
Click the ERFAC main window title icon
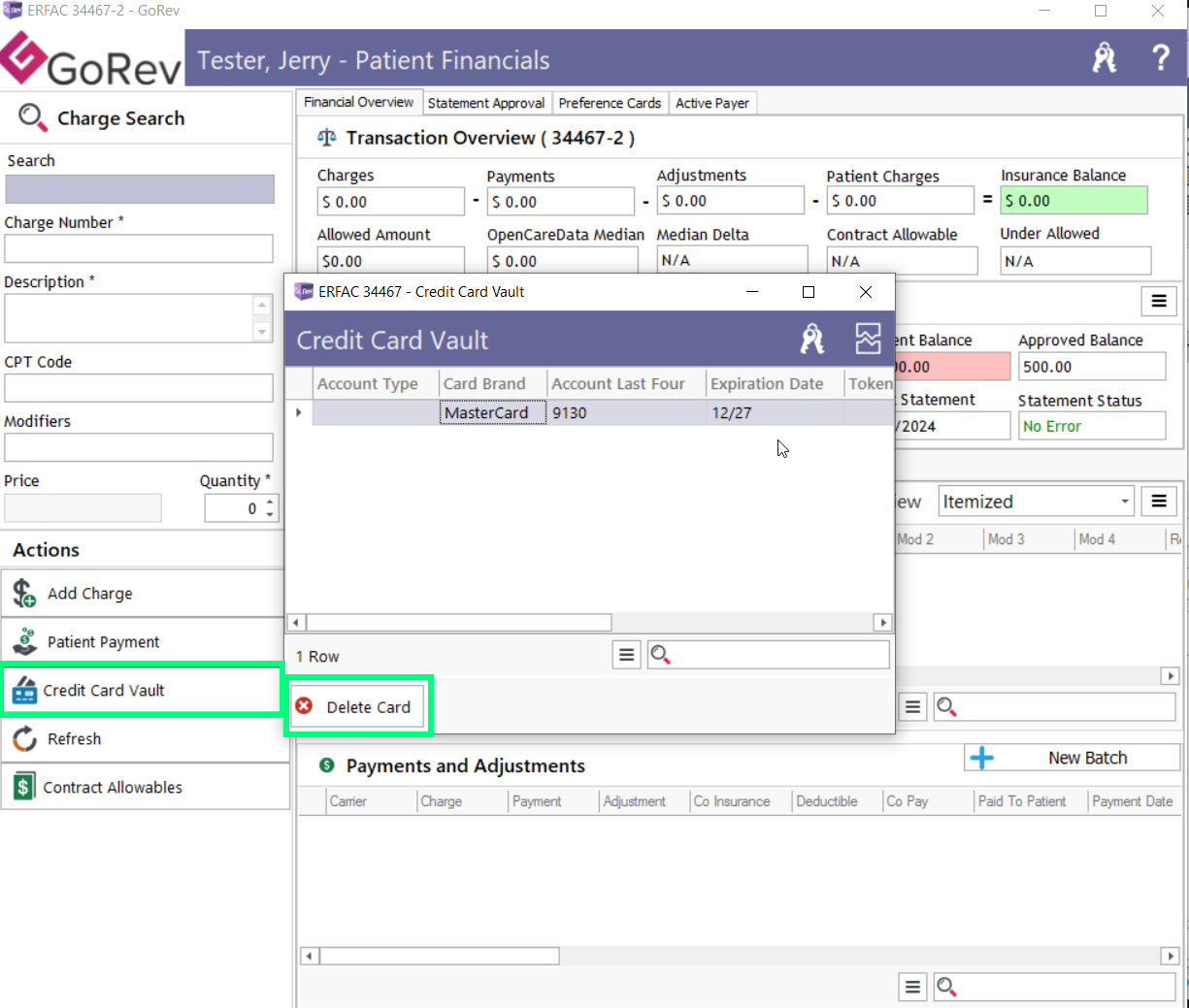point(13,10)
